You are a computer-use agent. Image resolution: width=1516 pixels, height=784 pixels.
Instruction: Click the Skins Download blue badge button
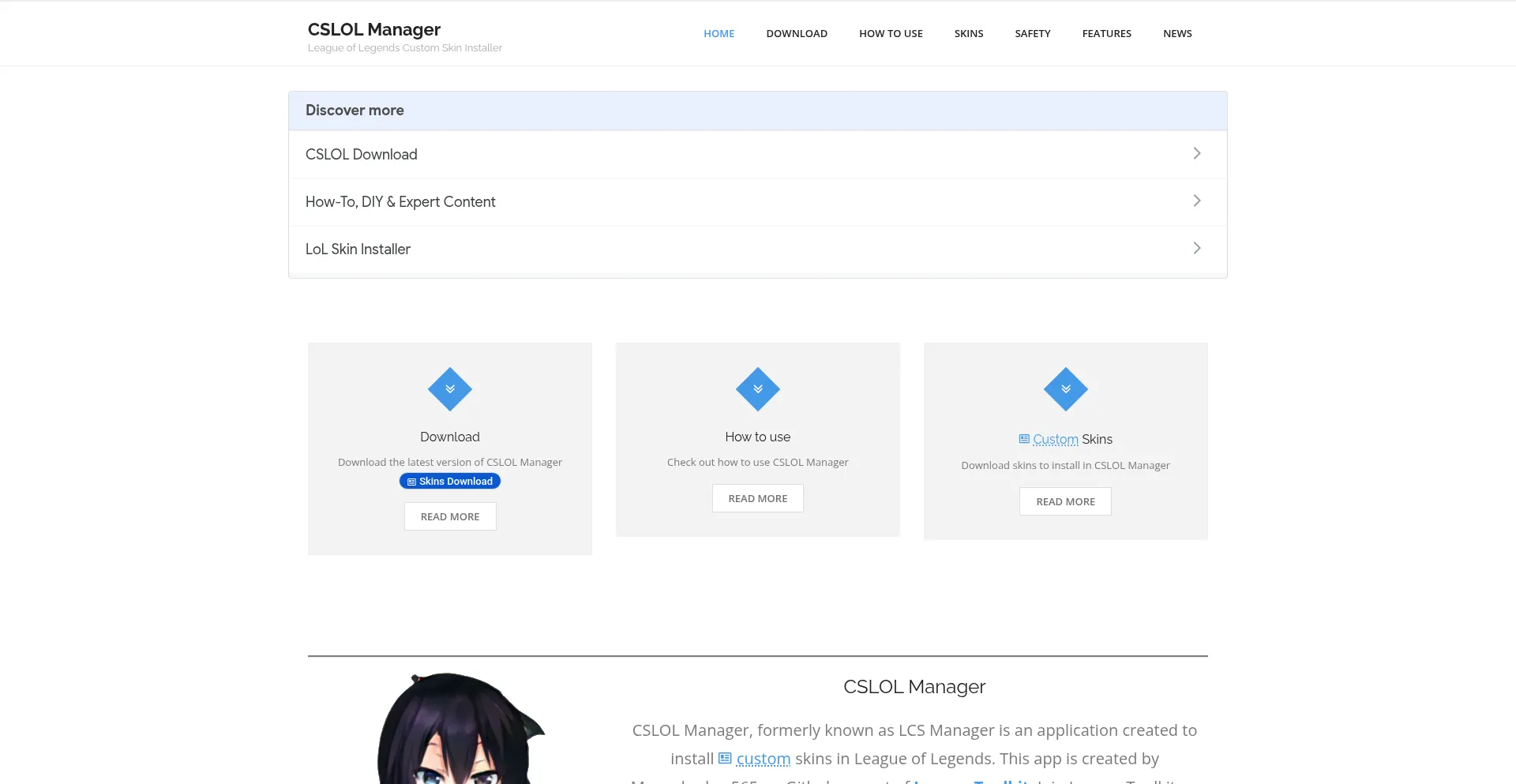450,481
